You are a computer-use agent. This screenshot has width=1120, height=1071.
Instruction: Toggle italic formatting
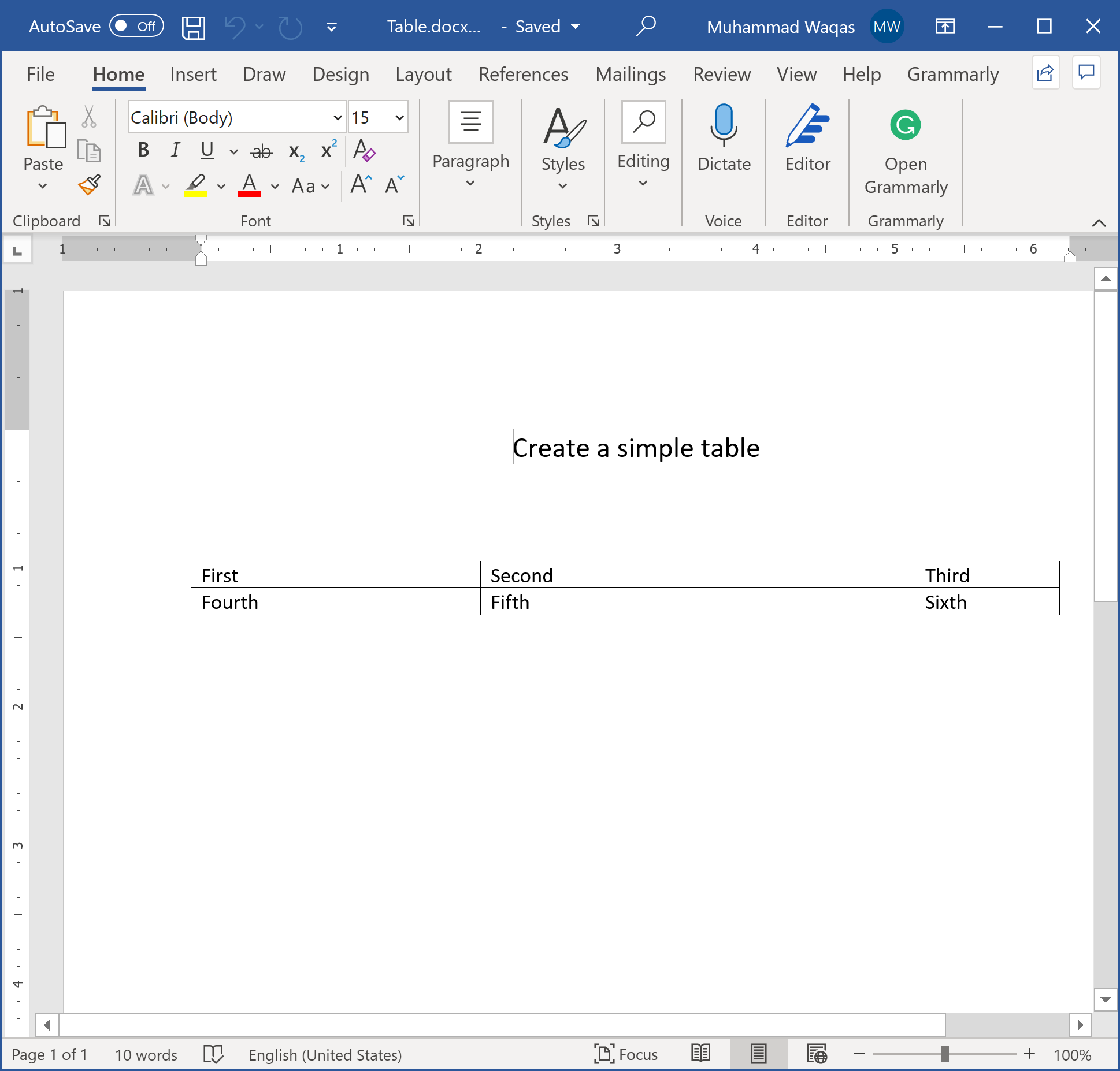point(175,151)
